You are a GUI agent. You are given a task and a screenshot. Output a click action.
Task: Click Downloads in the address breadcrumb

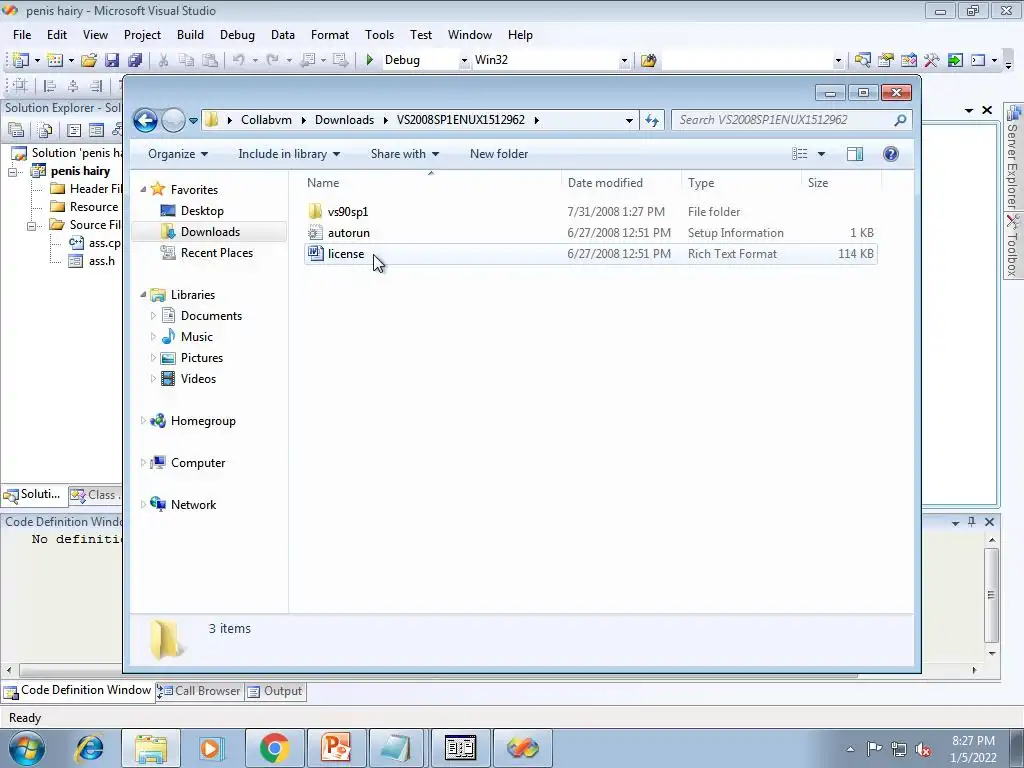coord(344,120)
